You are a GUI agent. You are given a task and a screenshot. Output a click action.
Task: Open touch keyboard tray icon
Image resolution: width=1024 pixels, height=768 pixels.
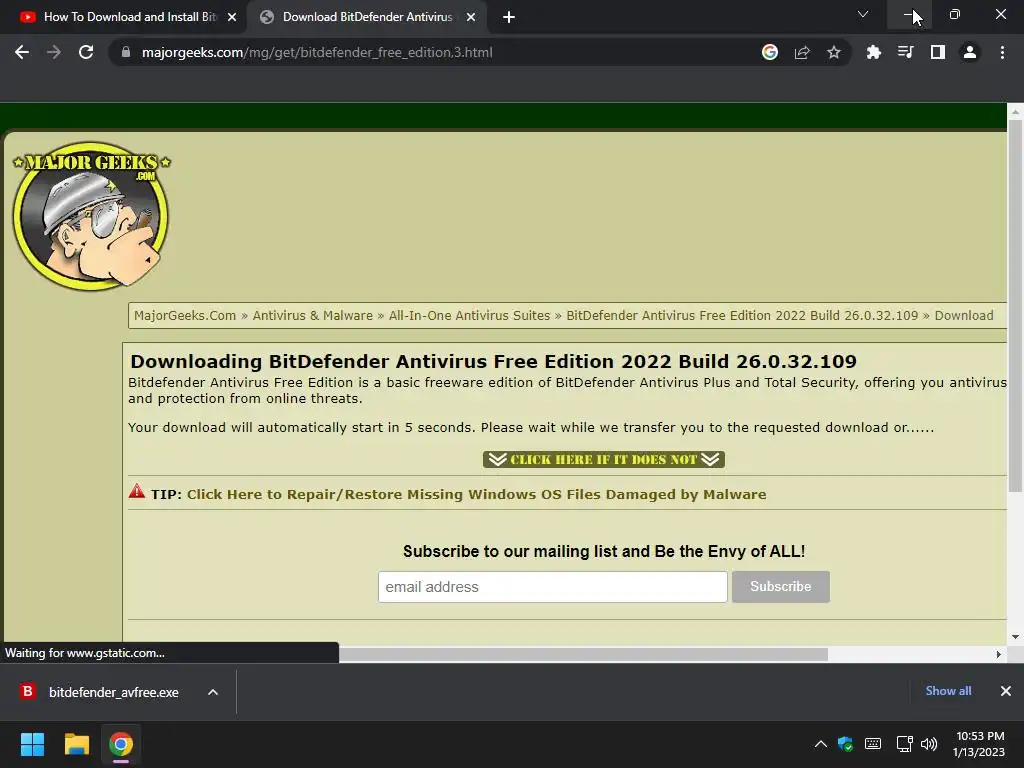[x=873, y=744]
